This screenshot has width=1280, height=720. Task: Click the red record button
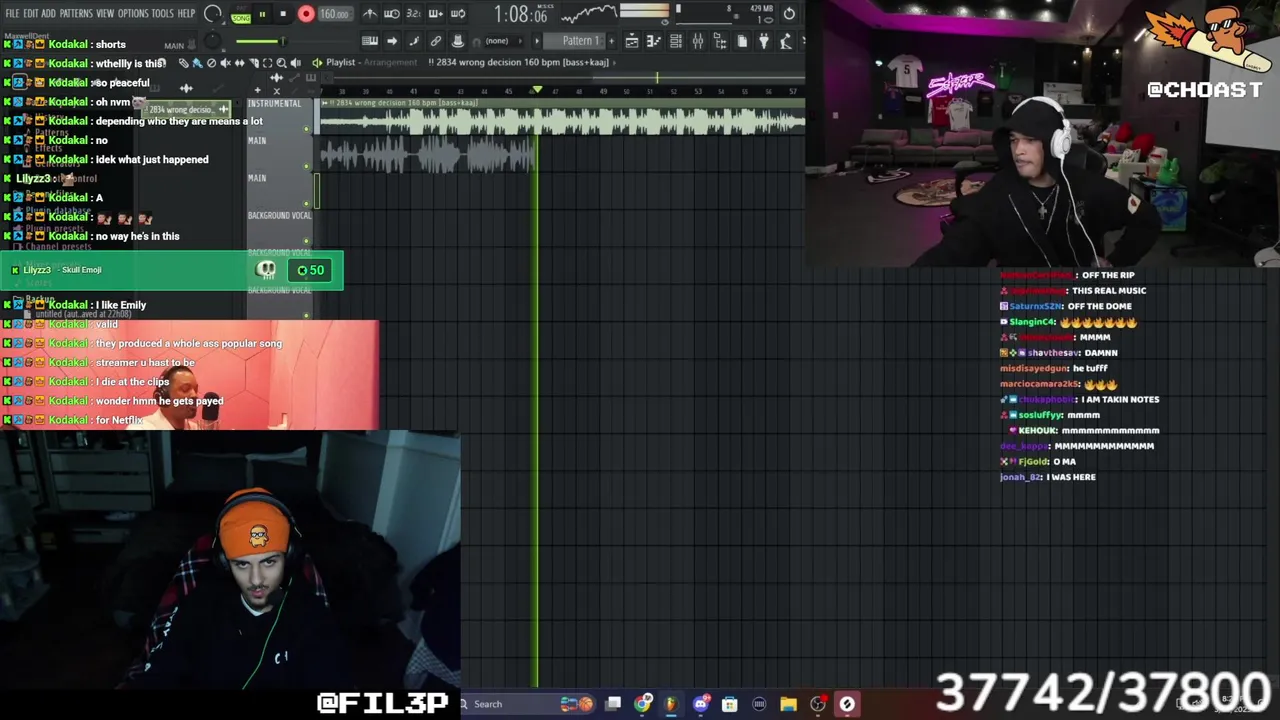306,14
